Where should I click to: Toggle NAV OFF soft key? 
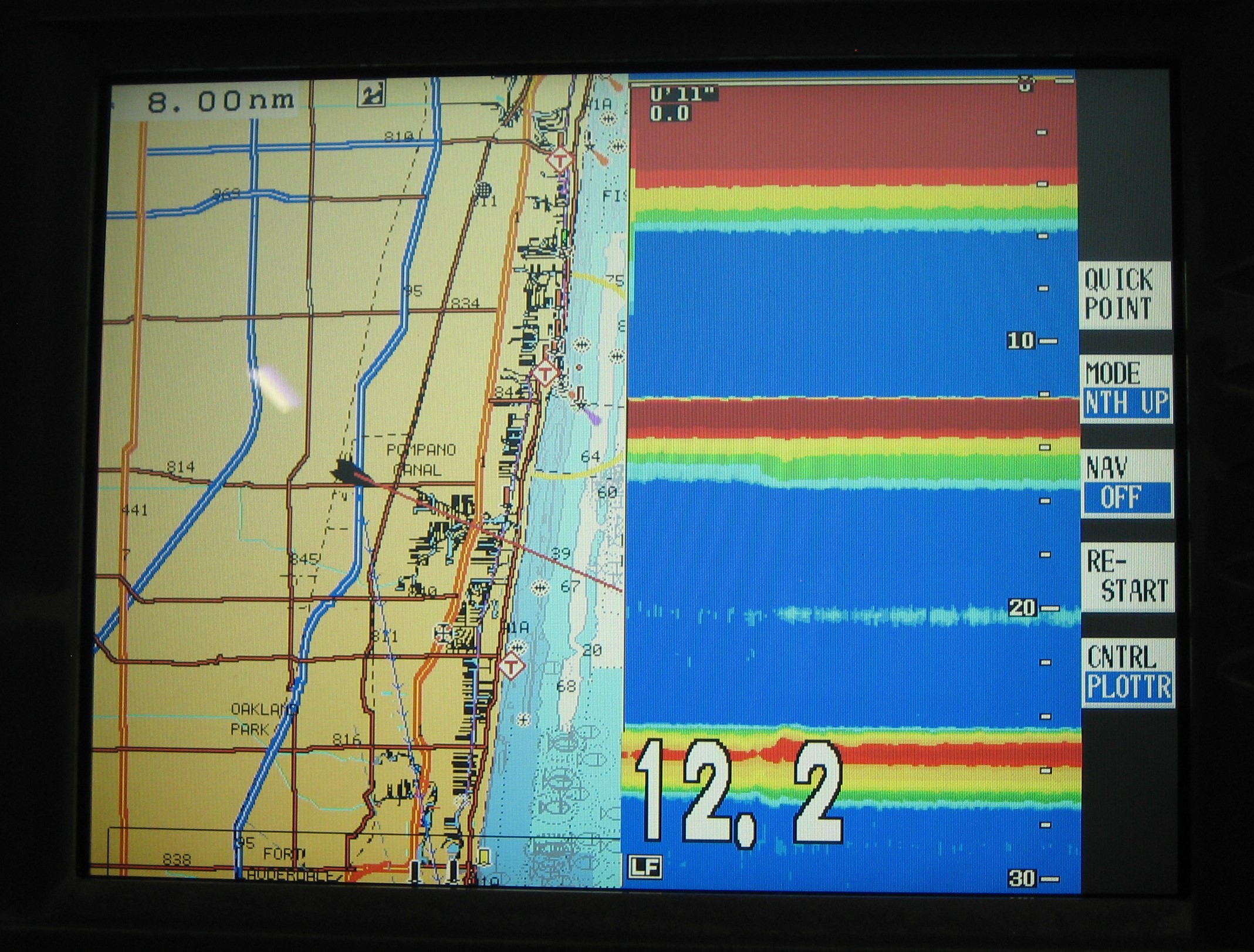[1126, 483]
